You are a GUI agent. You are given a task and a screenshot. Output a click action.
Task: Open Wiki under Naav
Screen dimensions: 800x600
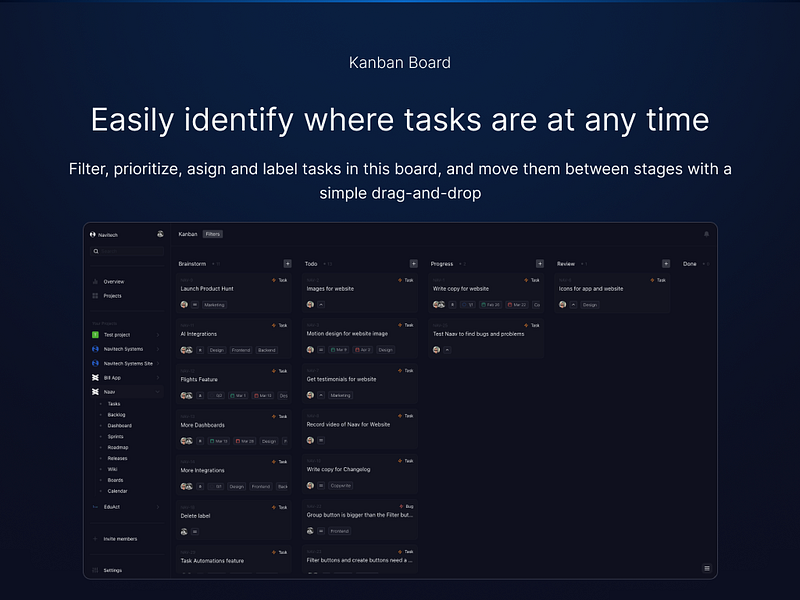click(x=112, y=469)
